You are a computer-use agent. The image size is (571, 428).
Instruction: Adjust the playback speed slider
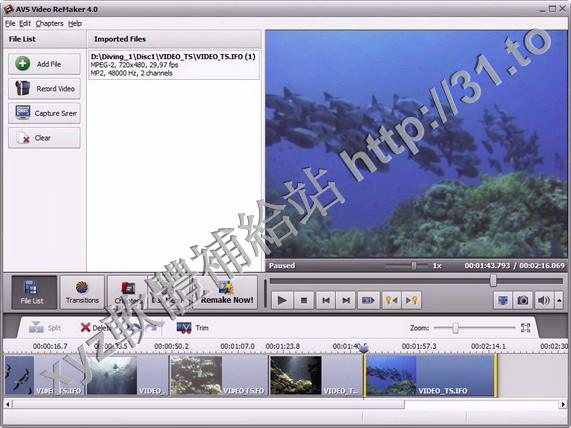click(x=414, y=266)
